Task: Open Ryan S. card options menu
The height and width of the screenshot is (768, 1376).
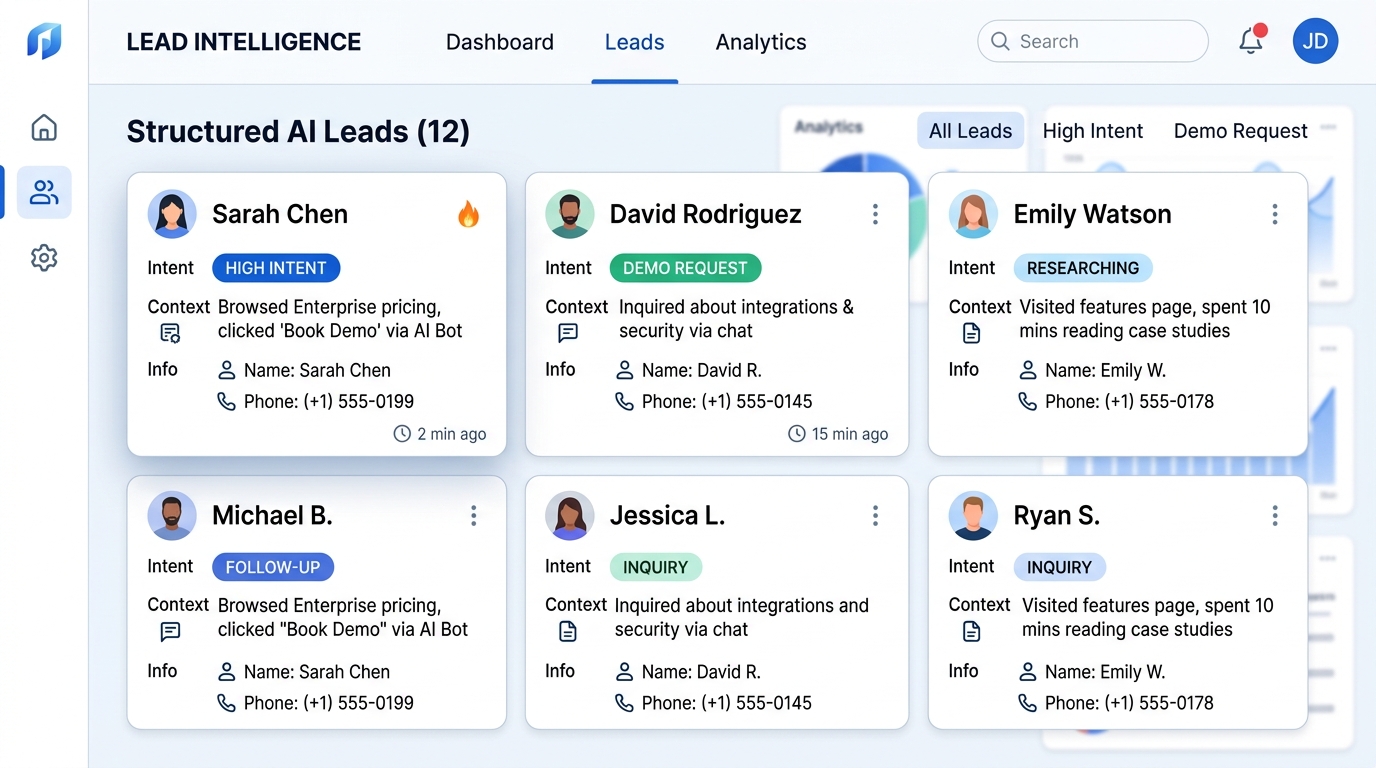Action: pos(1275,515)
